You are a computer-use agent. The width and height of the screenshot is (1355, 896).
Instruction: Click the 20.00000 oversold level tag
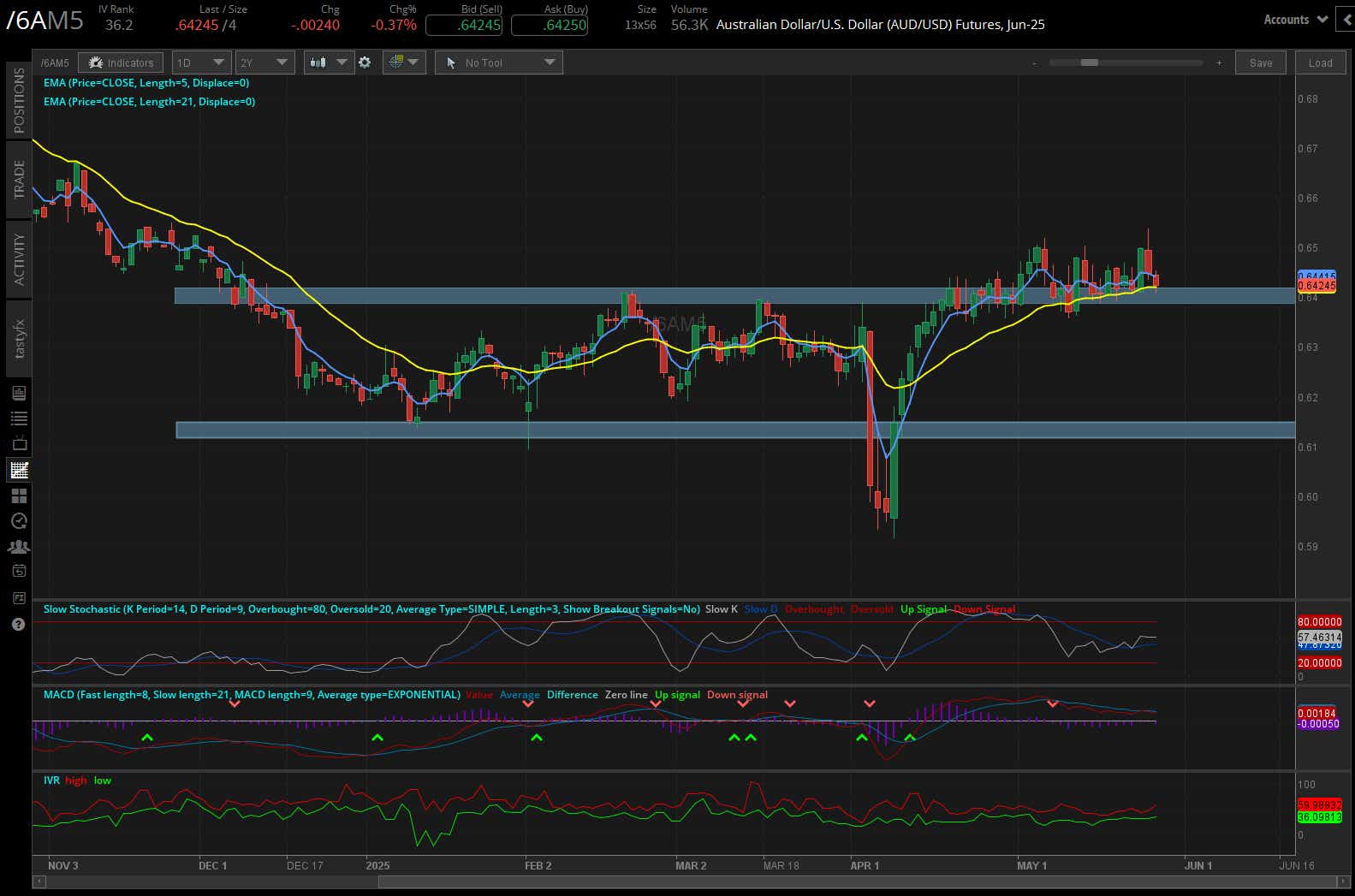click(x=1319, y=663)
